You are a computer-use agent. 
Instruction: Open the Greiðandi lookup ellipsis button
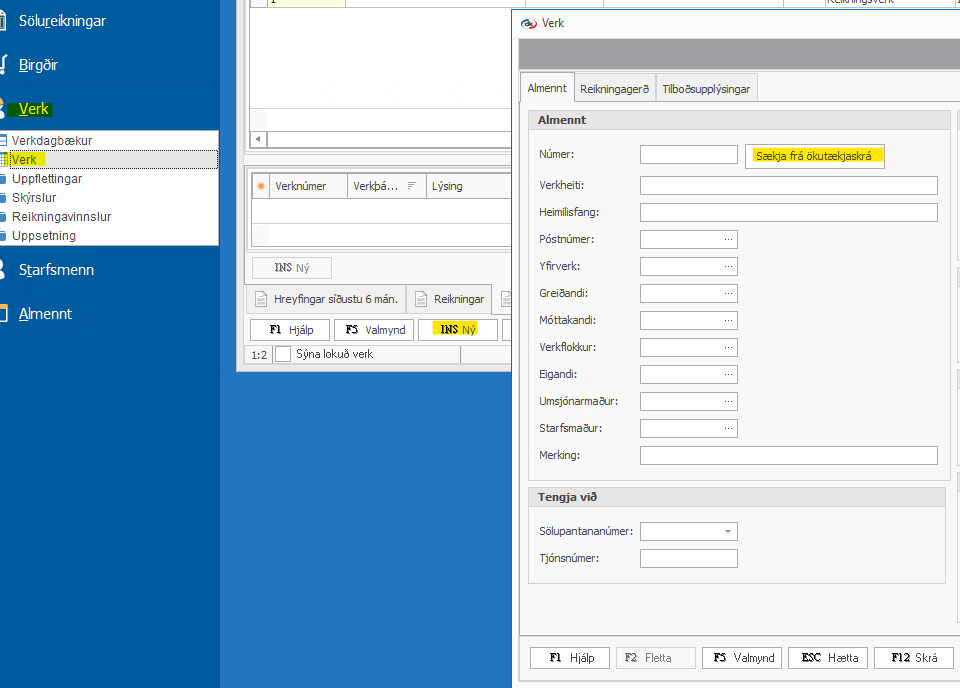(x=729, y=293)
